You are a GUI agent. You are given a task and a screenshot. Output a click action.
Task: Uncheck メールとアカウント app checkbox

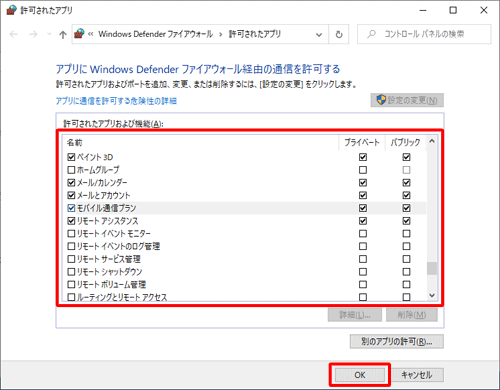[x=71, y=195]
